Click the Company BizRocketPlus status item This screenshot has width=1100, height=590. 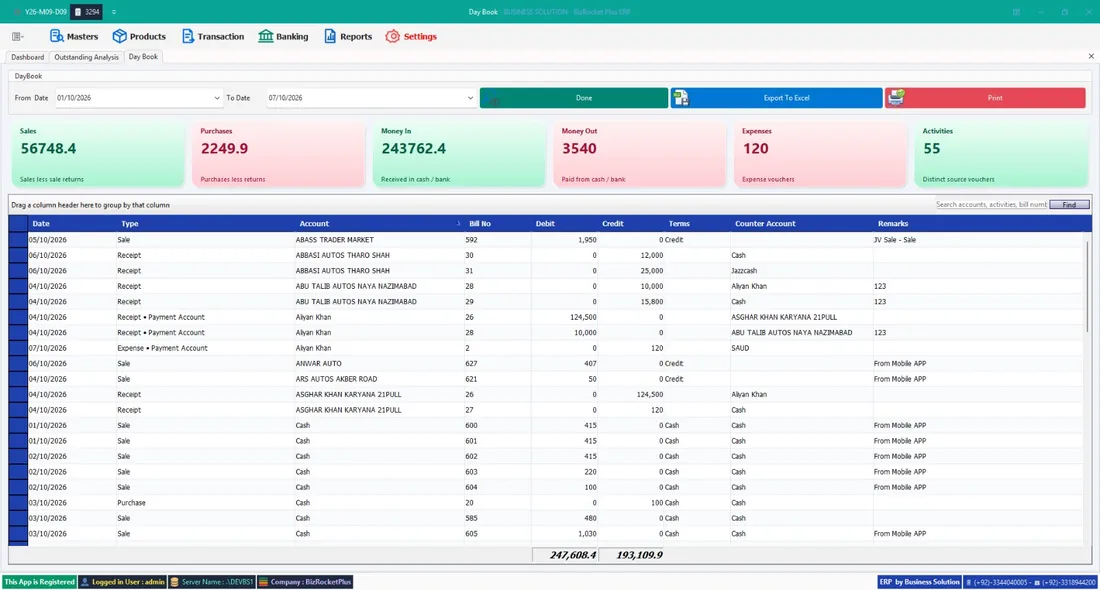pos(305,582)
